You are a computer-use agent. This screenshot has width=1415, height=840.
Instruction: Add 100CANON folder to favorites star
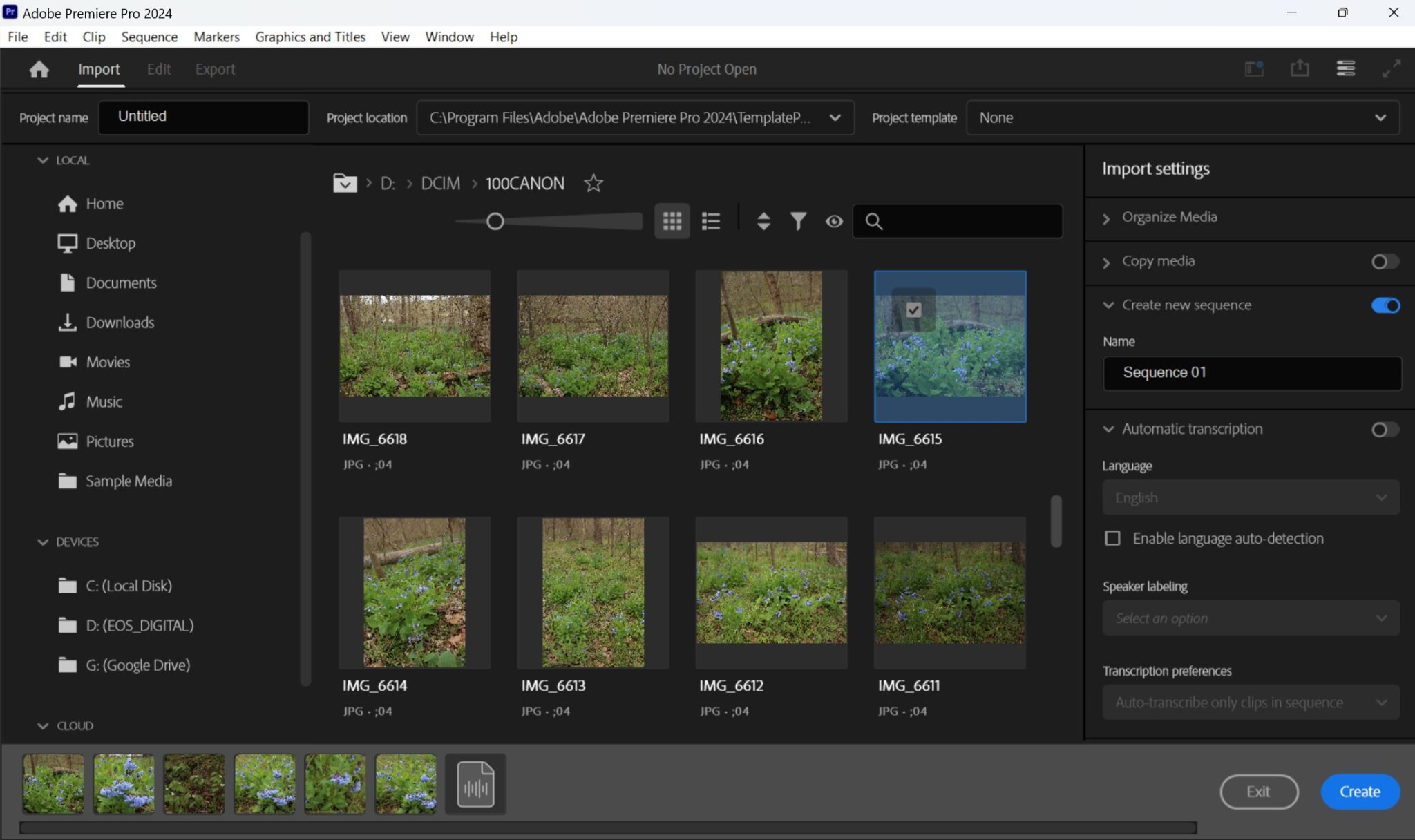pyautogui.click(x=593, y=183)
